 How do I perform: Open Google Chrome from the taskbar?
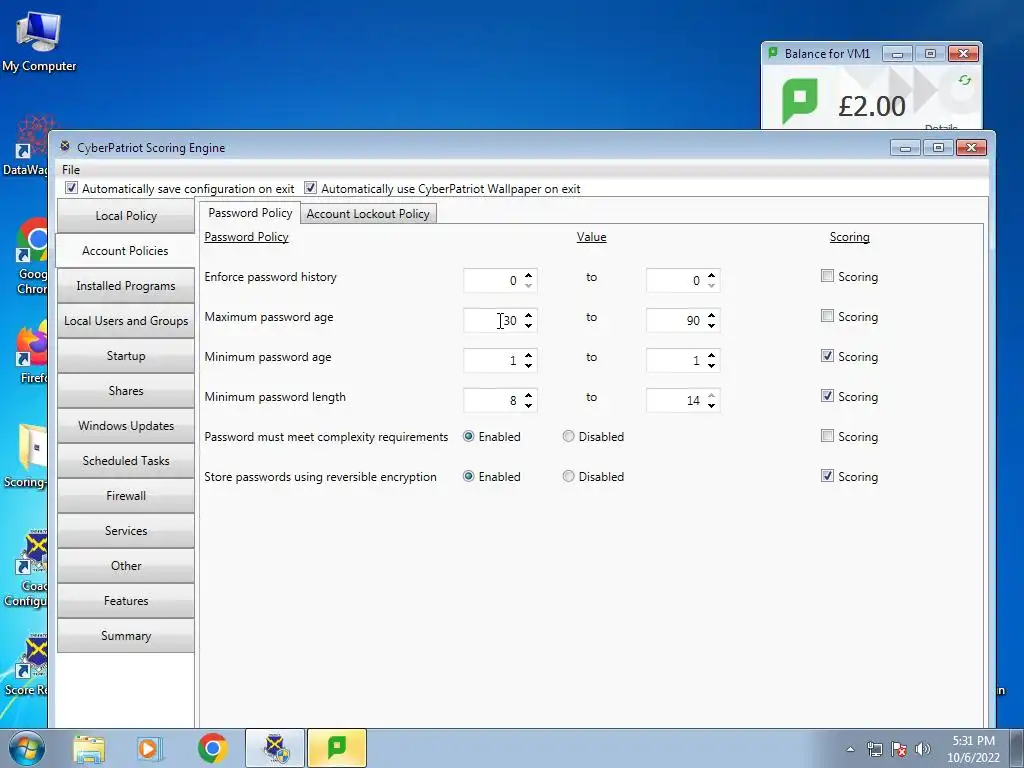click(212, 748)
